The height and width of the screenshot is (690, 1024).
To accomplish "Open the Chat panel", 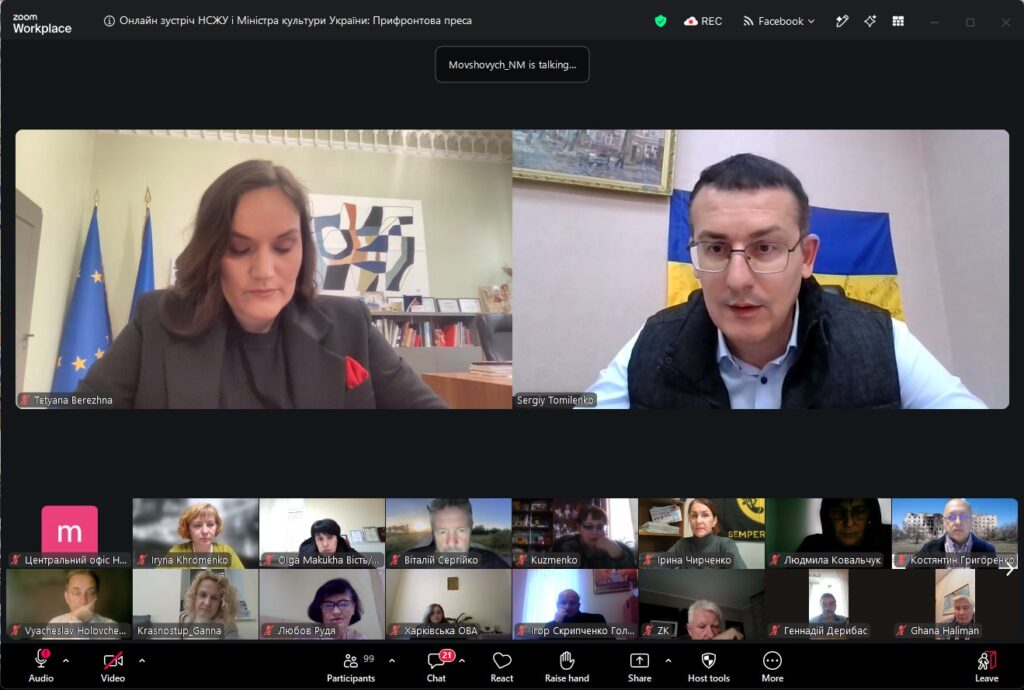I will [437, 666].
